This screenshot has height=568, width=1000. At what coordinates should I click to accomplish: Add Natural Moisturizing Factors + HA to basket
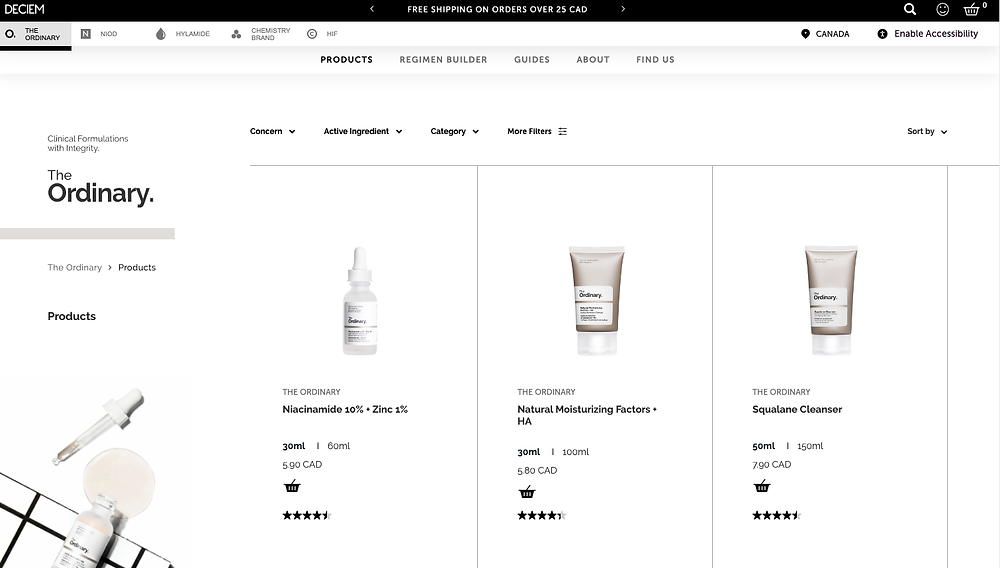[527, 492]
